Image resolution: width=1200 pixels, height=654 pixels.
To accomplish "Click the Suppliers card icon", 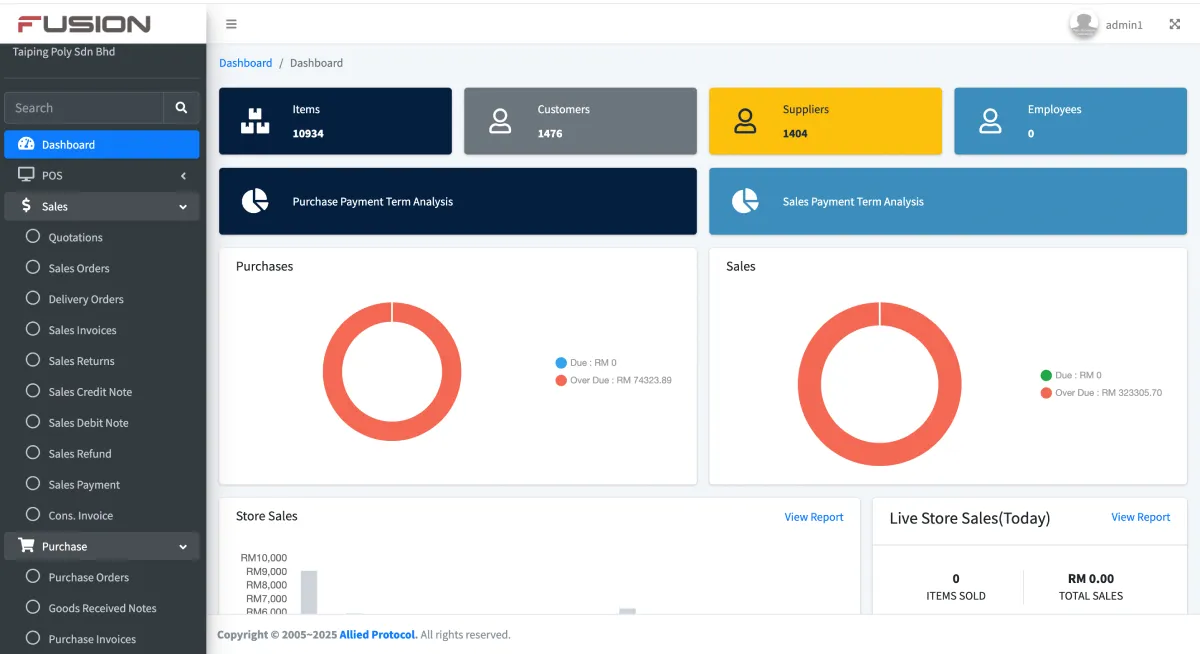I will pos(744,121).
